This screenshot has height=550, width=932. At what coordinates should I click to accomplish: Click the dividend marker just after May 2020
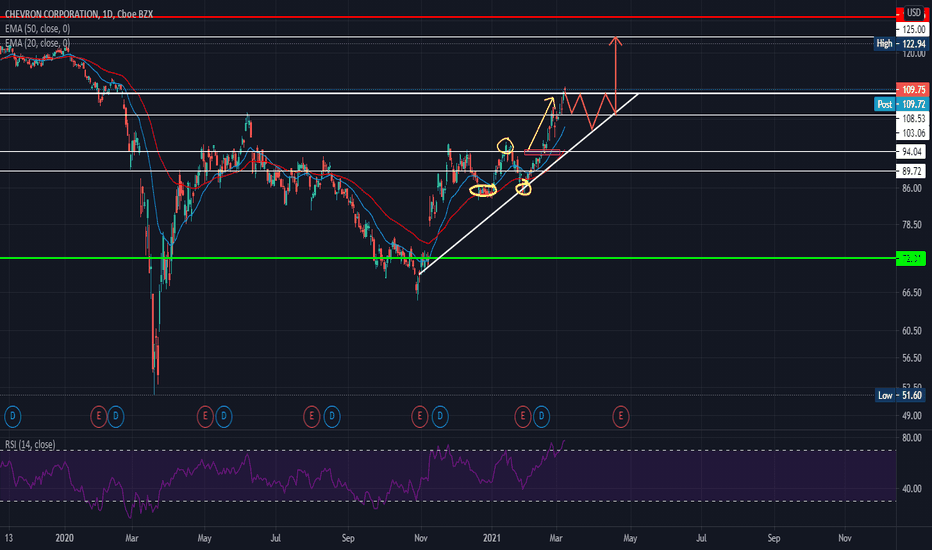tap(223, 416)
